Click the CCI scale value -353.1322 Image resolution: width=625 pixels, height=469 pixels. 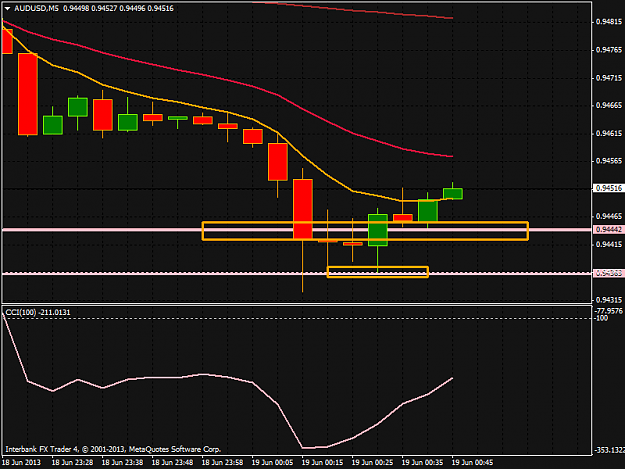tap(609, 450)
